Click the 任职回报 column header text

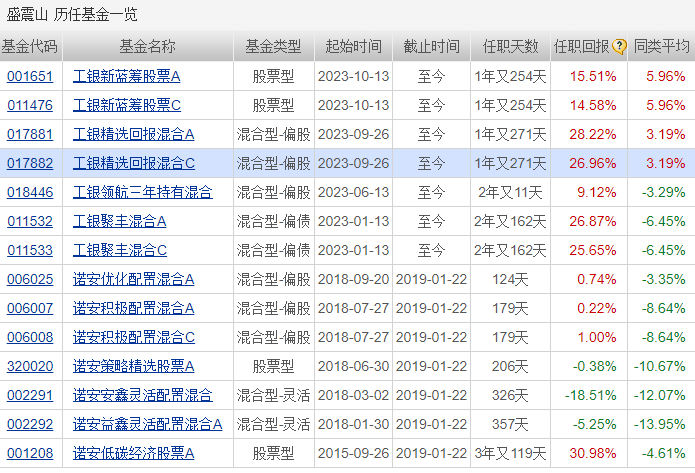pyautogui.click(x=582, y=46)
